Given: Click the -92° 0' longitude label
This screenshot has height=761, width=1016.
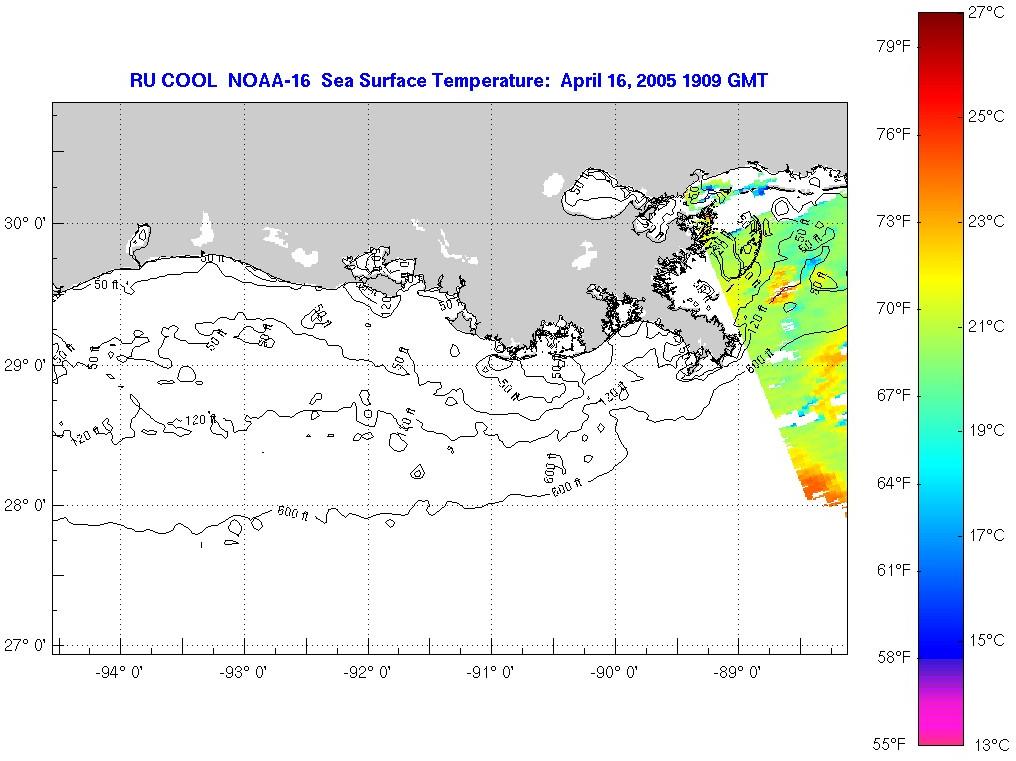Looking at the screenshot, I should (367, 673).
